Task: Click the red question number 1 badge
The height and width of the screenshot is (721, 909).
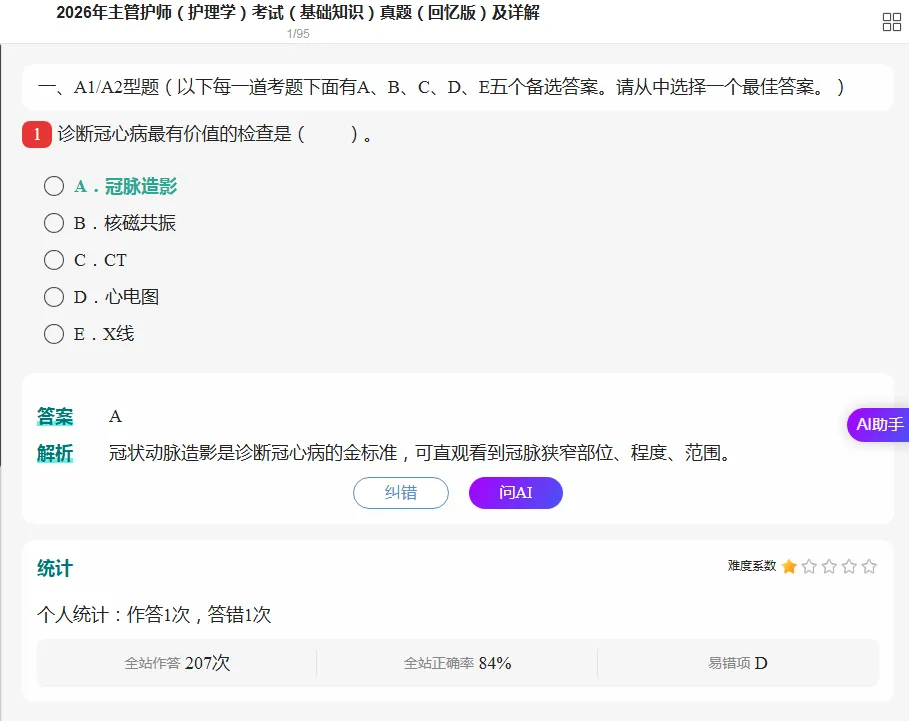Action: click(37, 134)
